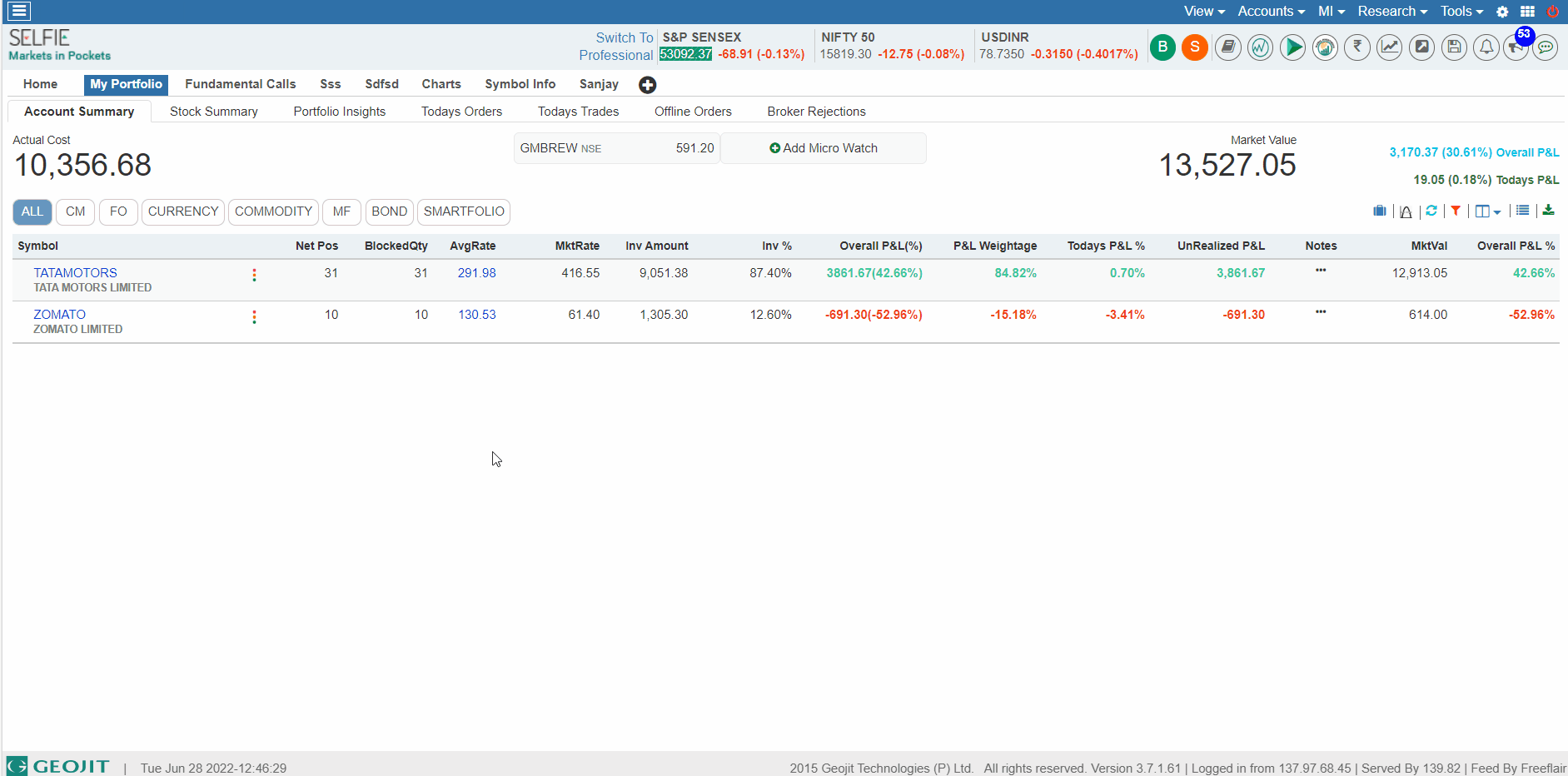Open notes for the TATAMOTORS row
This screenshot has height=776, width=1568.
[1321, 271]
